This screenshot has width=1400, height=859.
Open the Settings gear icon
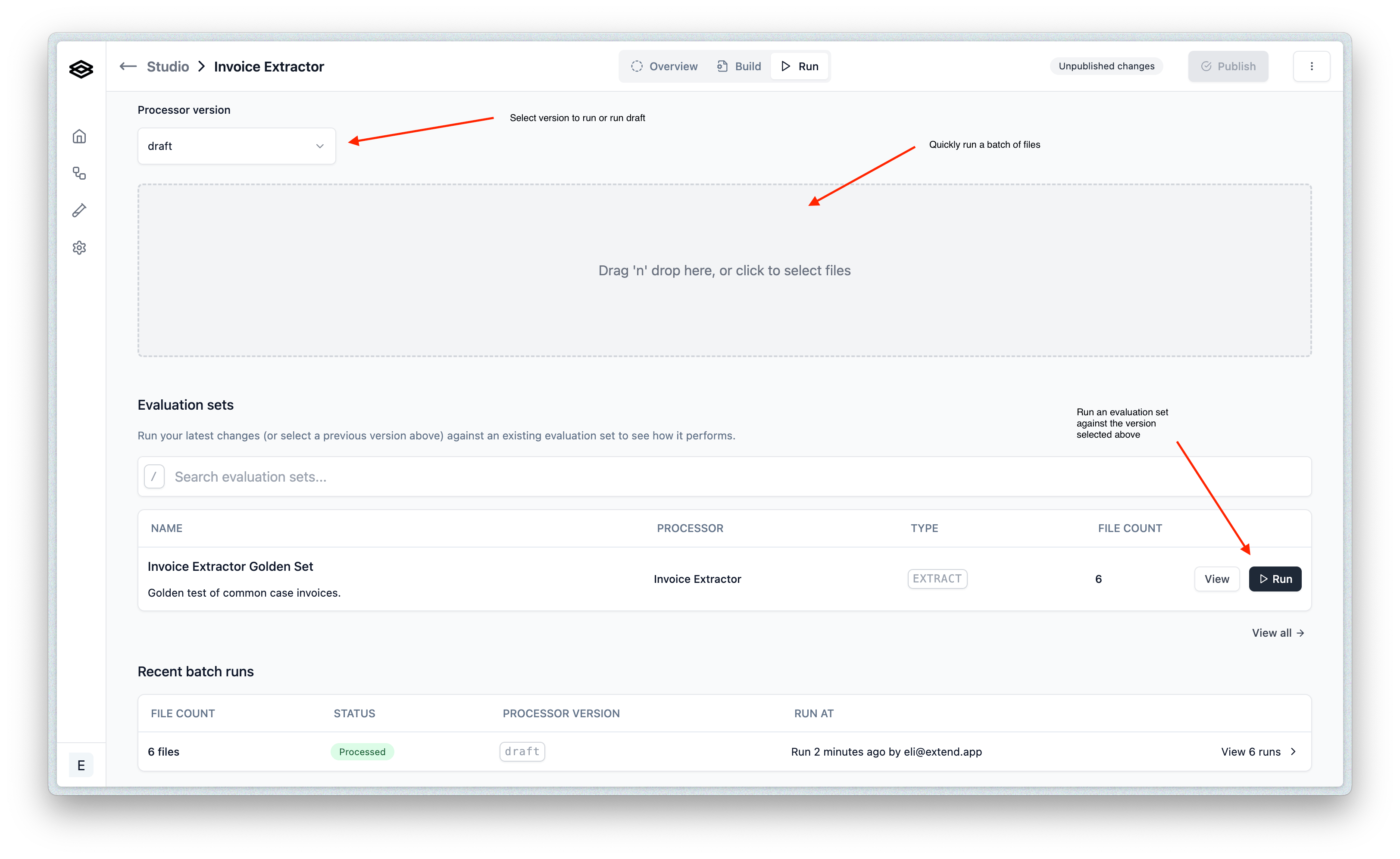(x=80, y=248)
